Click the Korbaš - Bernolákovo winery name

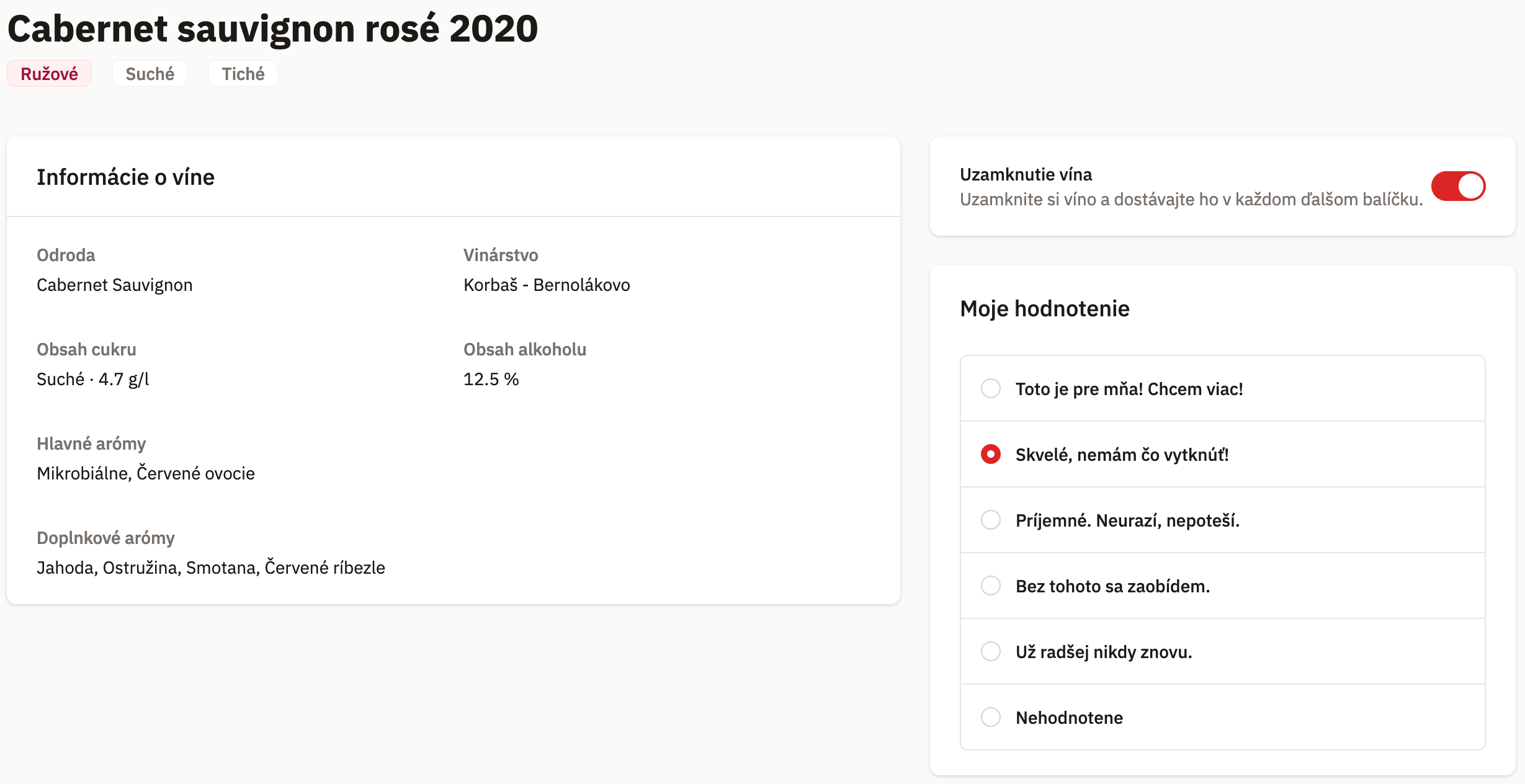coord(547,285)
